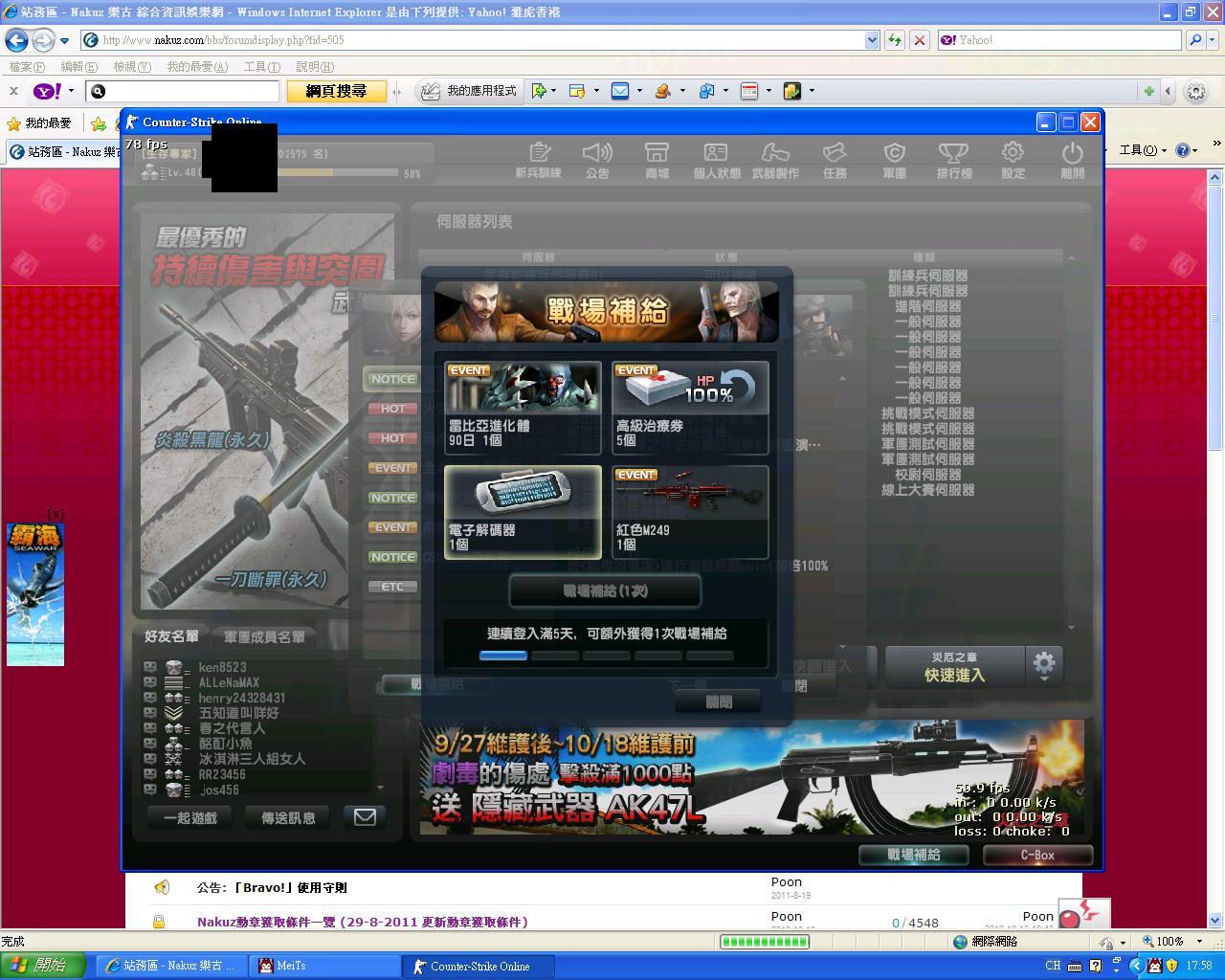
Task: Click the Windows 開始 start button
Action: click(44, 966)
